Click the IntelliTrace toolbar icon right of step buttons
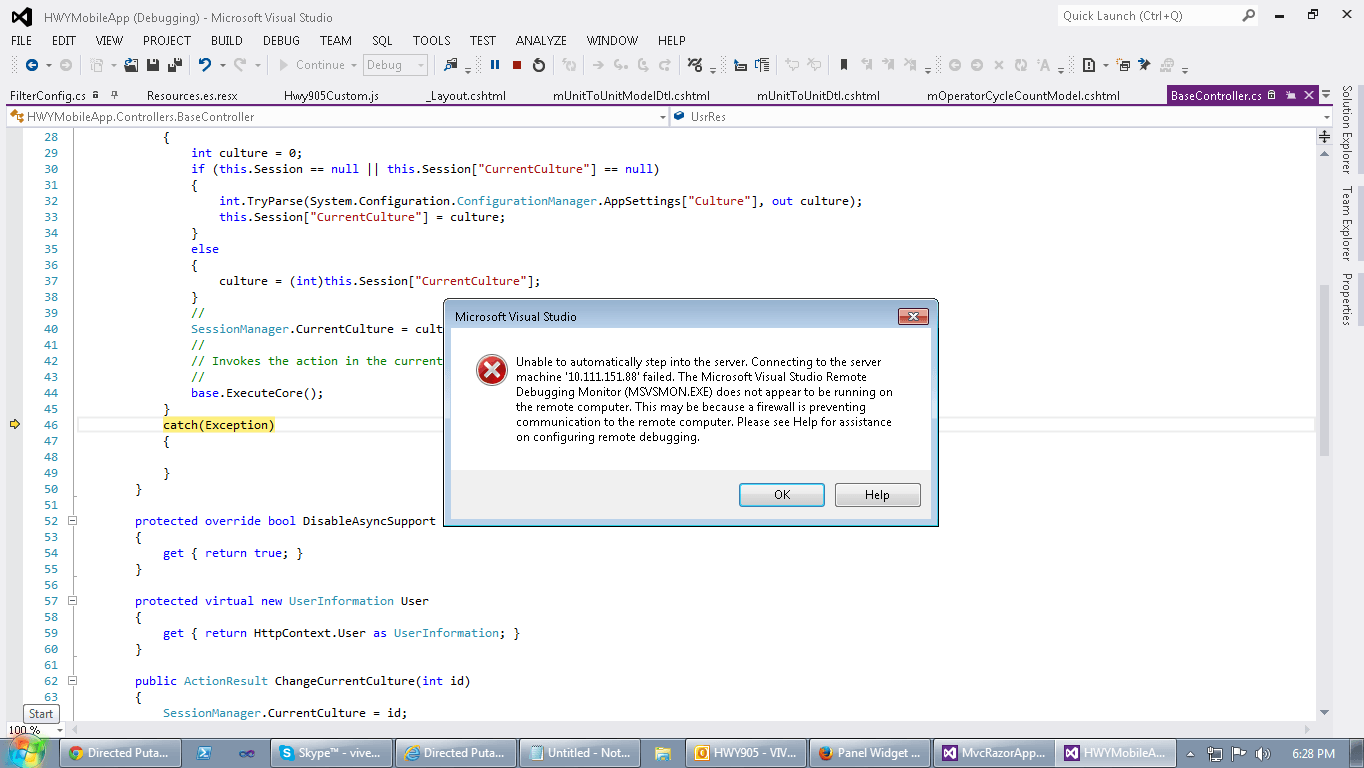This screenshot has height=768, width=1364. (695, 65)
